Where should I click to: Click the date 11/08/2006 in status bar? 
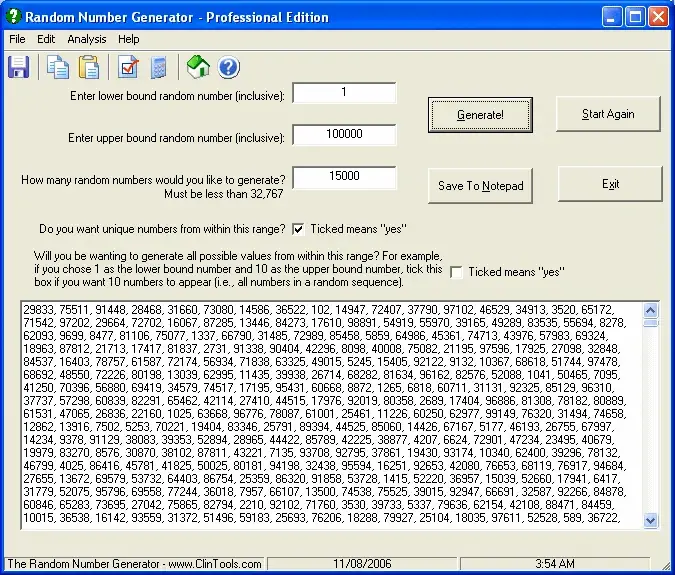click(362, 564)
